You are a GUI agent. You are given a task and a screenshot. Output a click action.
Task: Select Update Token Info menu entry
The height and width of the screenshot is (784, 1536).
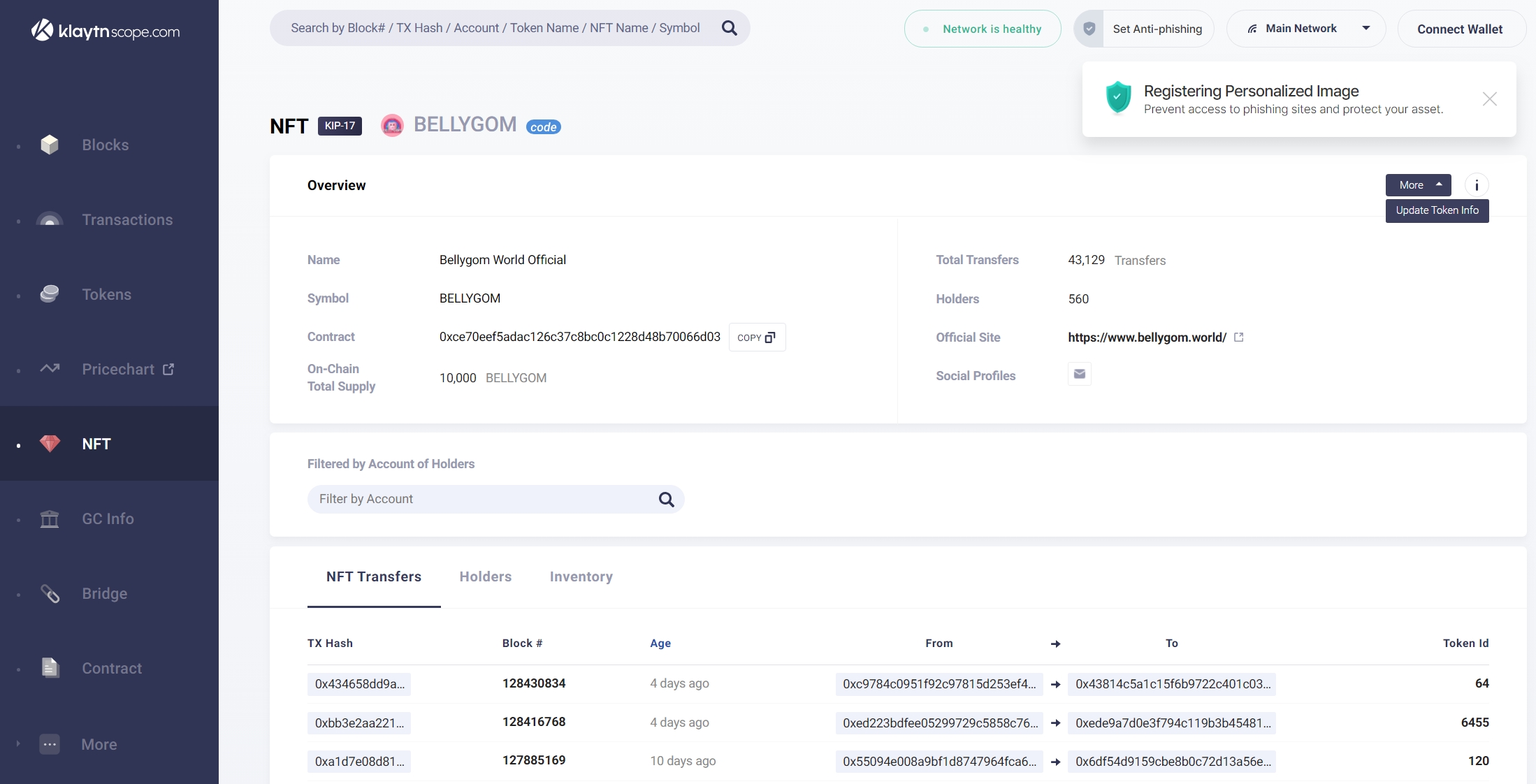1437,210
